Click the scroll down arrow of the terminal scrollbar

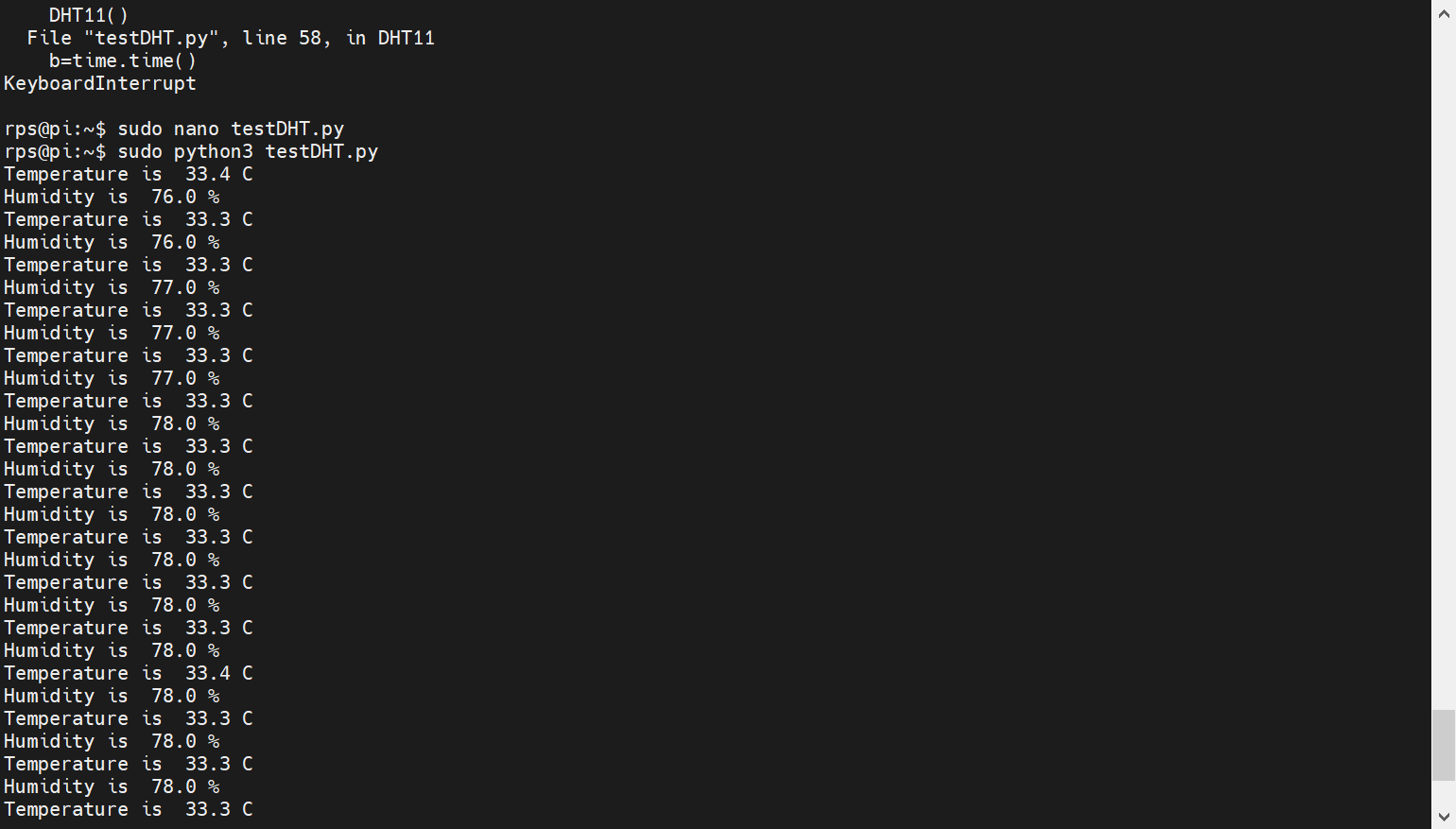click(x=1443, y=816)
